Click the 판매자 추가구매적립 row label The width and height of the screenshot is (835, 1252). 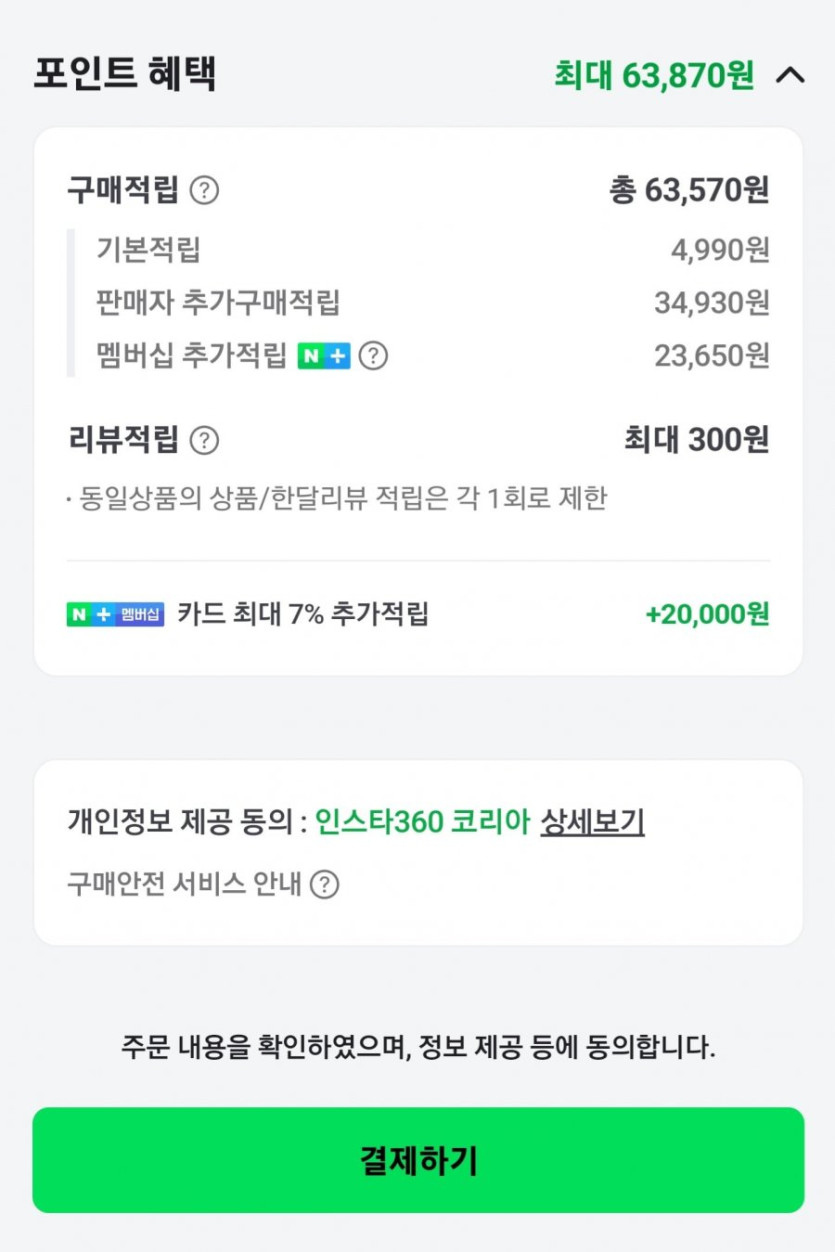tap(218, 302)
